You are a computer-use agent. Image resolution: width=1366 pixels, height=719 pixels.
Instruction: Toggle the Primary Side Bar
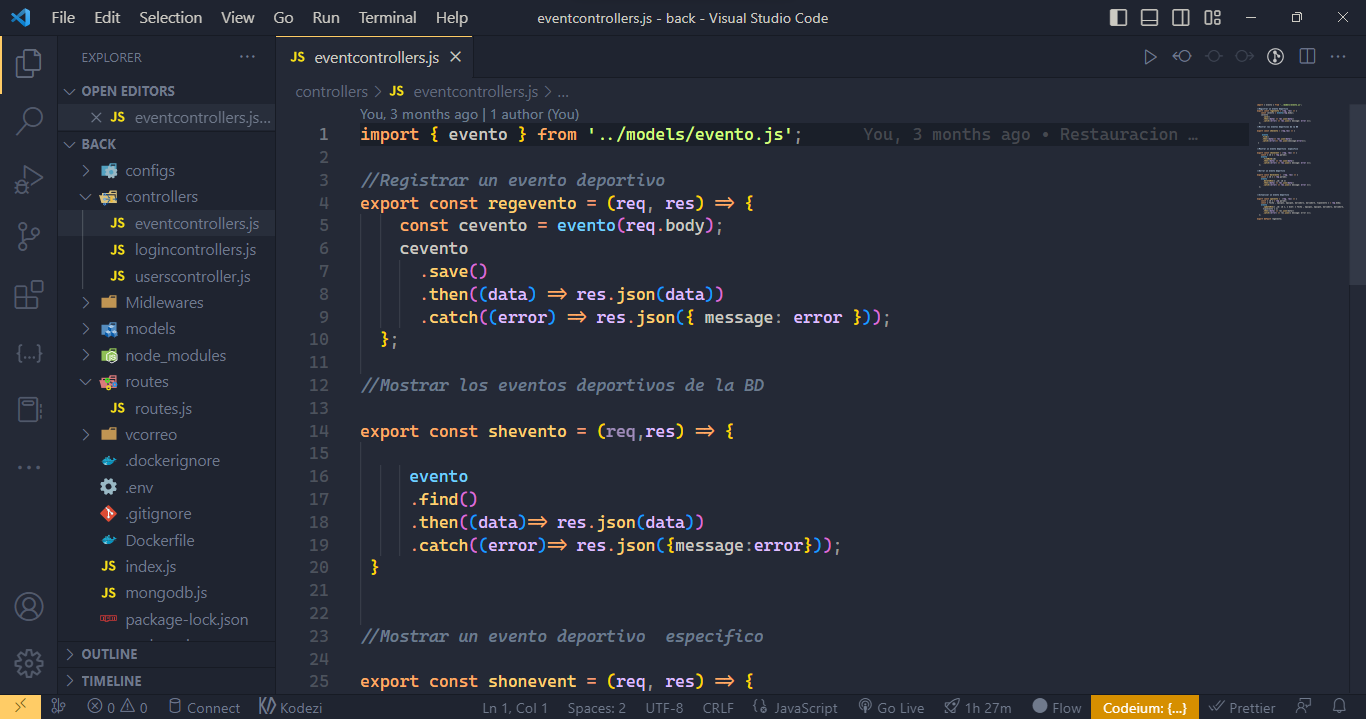point(1119,18)
